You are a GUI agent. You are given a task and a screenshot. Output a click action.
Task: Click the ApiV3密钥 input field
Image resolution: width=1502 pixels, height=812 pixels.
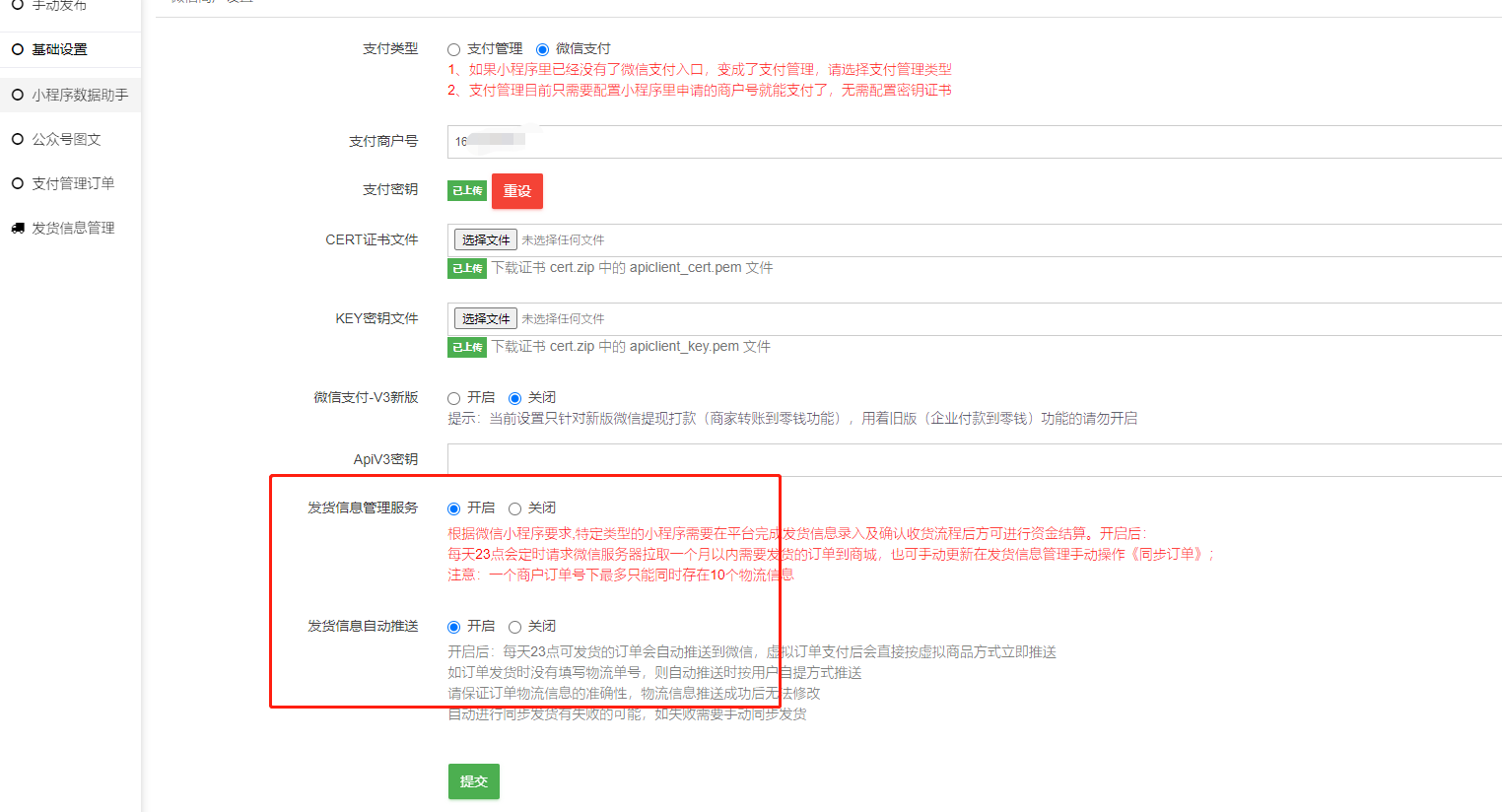click(x=974, y=460)
